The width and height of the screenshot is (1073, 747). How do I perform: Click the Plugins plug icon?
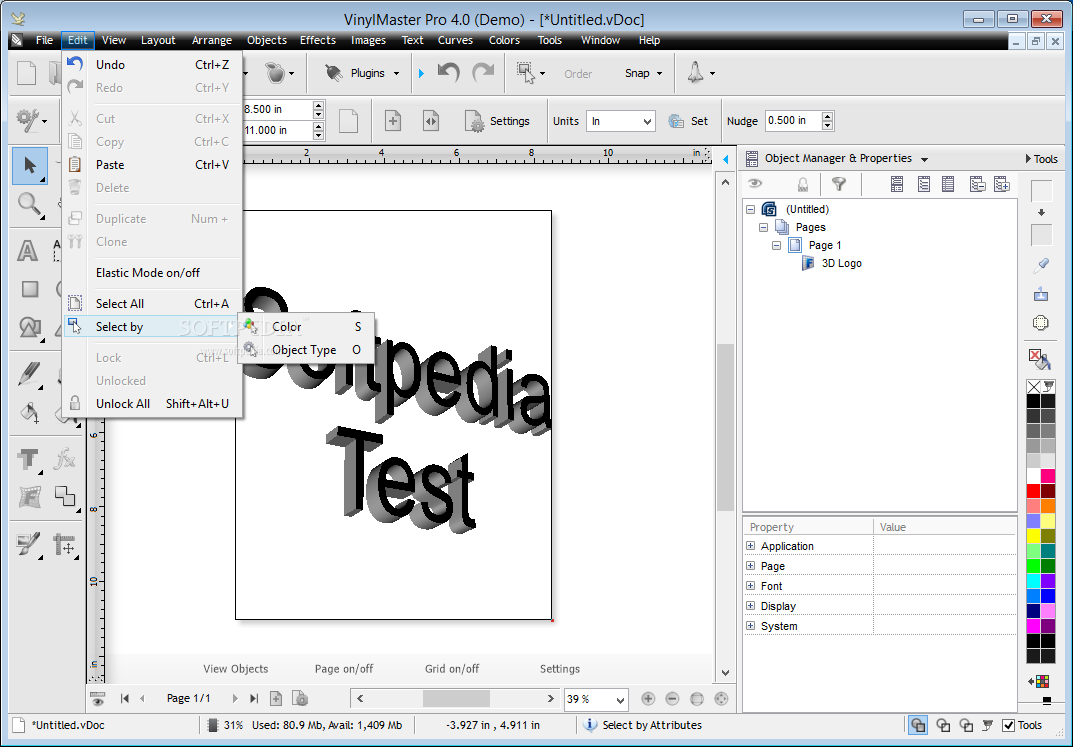[333, 73]
